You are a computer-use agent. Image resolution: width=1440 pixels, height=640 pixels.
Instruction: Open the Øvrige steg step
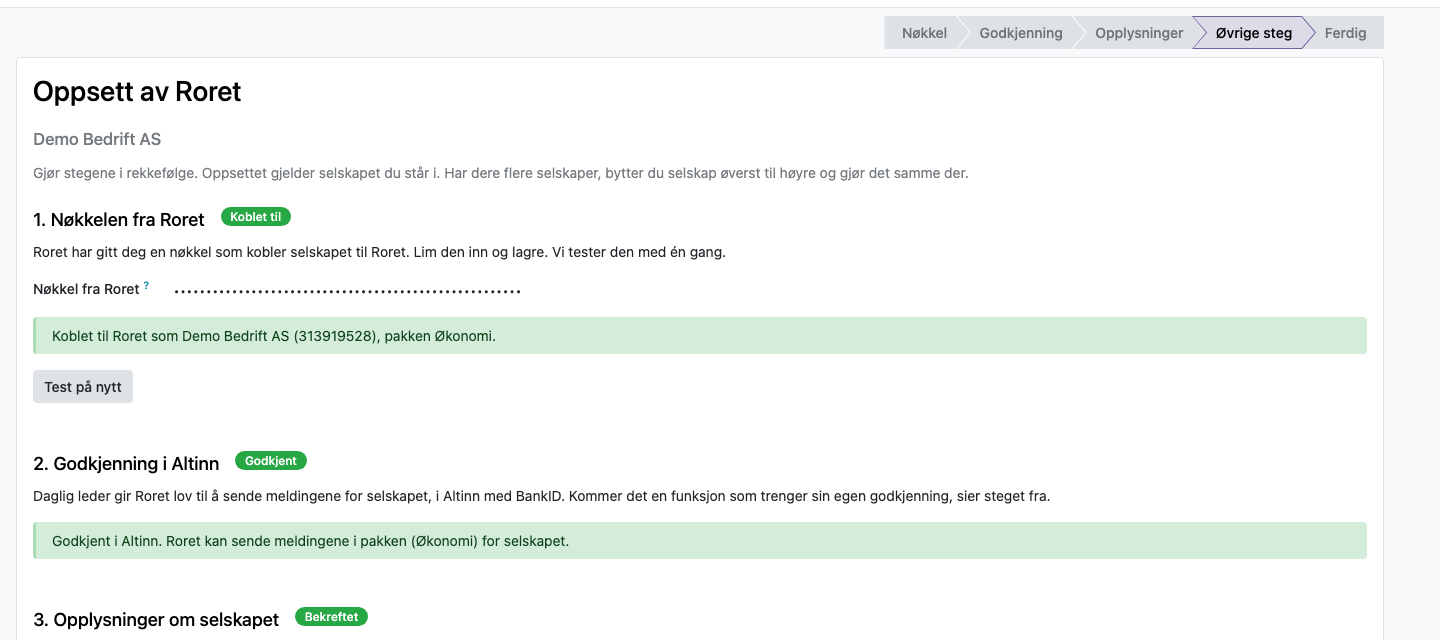(x=1253, y=33)
